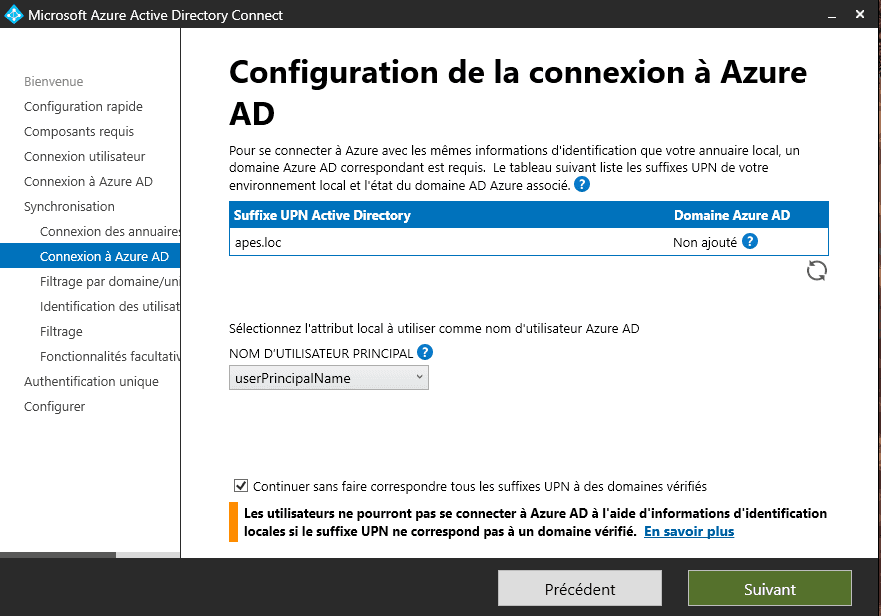Image resolution: width=881 pixels, height=616 pixels.
Task: Open 'Connexion utilisateur' sidebar step
Action: tap(85, 156)
